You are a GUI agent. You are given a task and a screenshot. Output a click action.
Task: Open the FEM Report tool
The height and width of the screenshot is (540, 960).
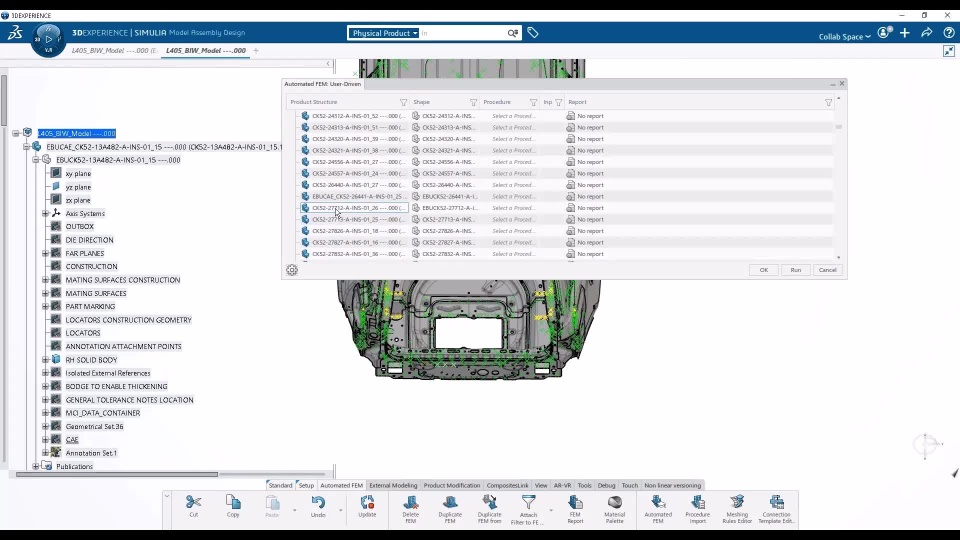pos(576,503)
